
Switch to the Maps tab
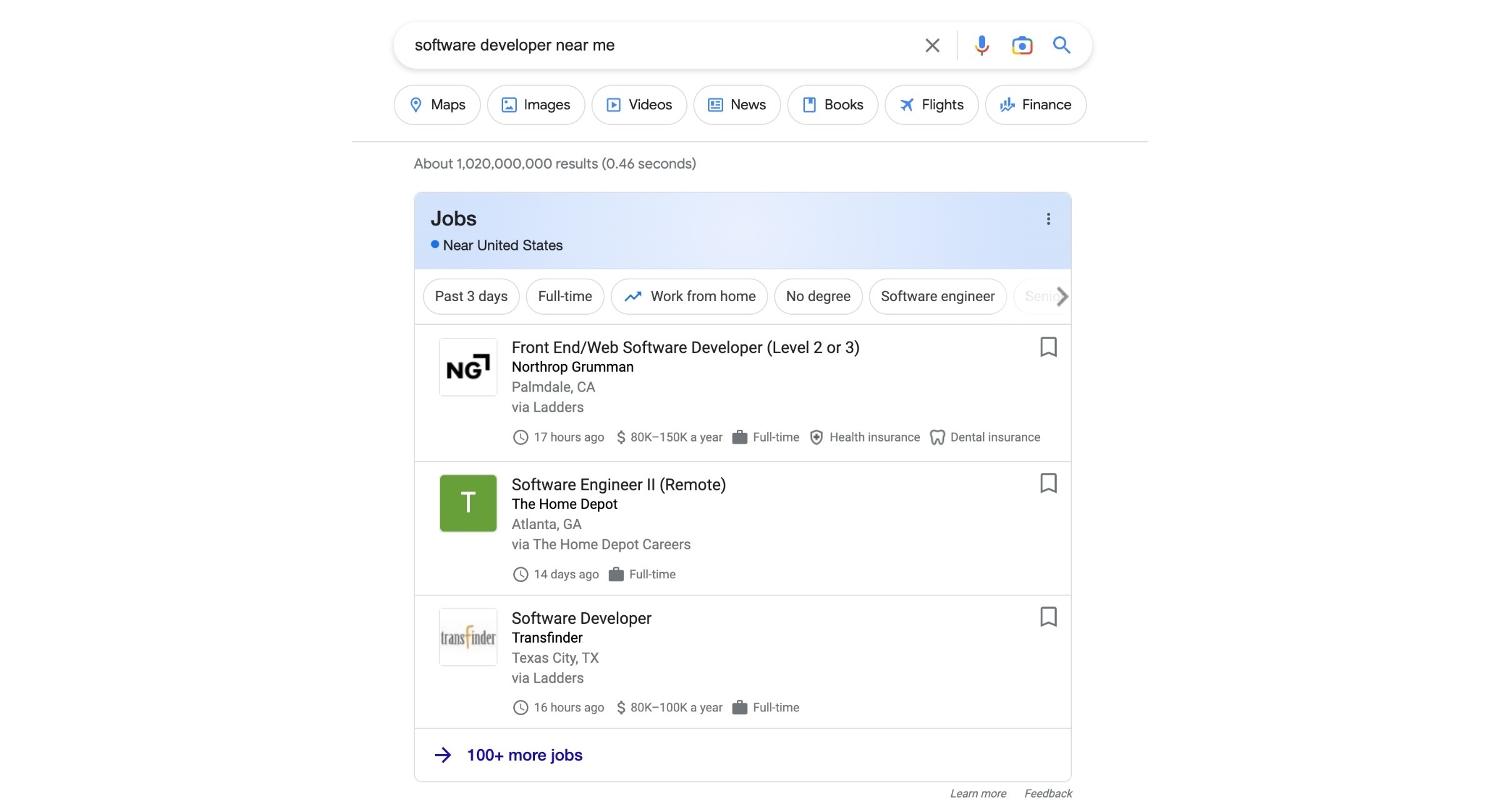click(437, 105)
